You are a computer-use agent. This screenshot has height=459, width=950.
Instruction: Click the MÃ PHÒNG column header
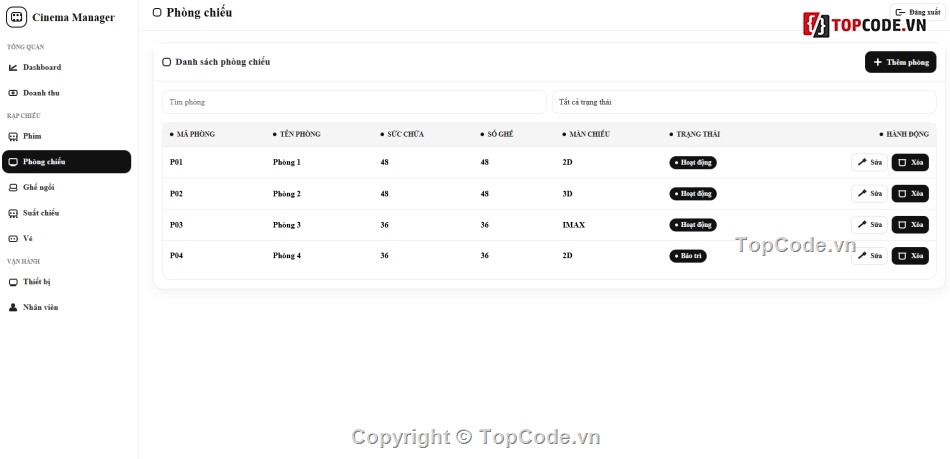click(x=192, y=134)
